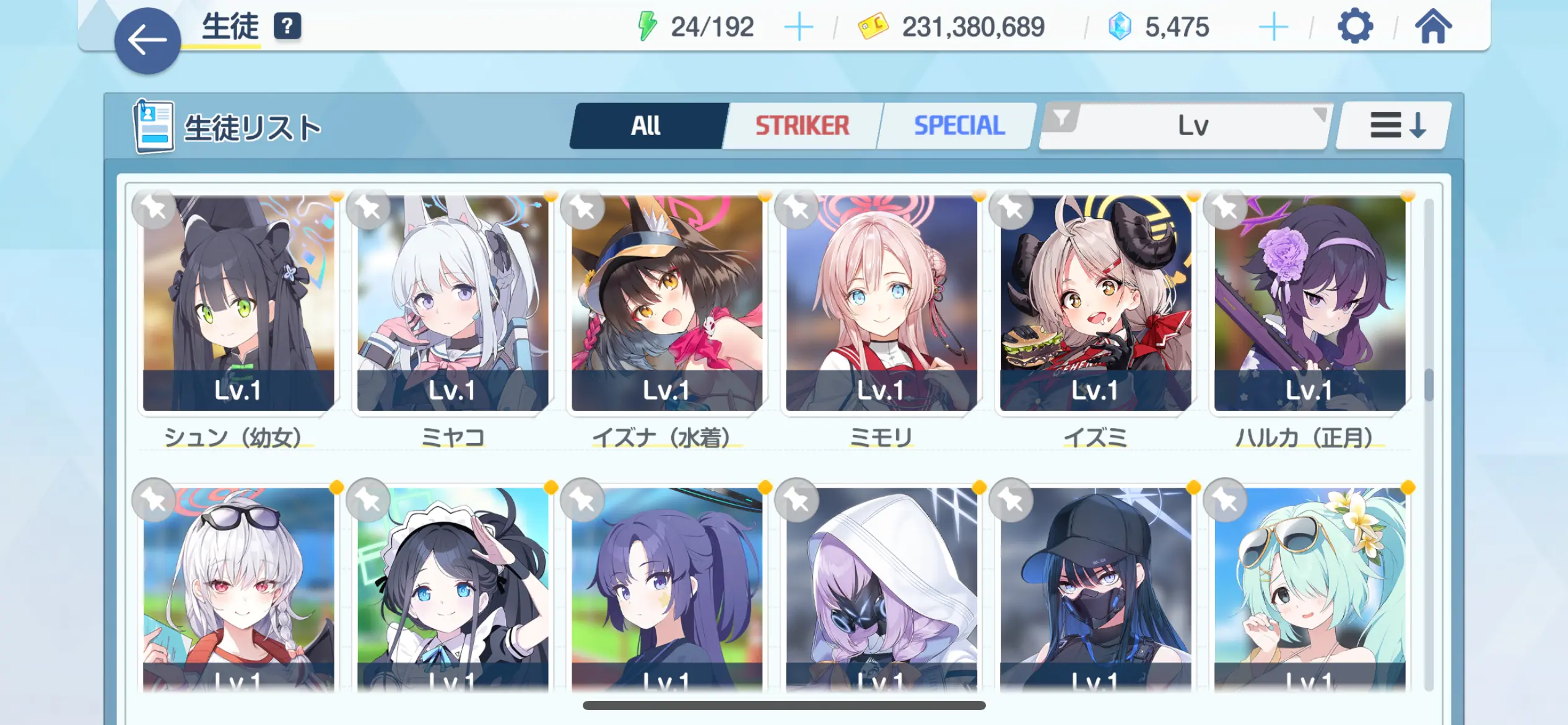1568x725 pixels.
Task: Toggle the pin on シュン（幼女）card
Action: (x=154, y=208)
